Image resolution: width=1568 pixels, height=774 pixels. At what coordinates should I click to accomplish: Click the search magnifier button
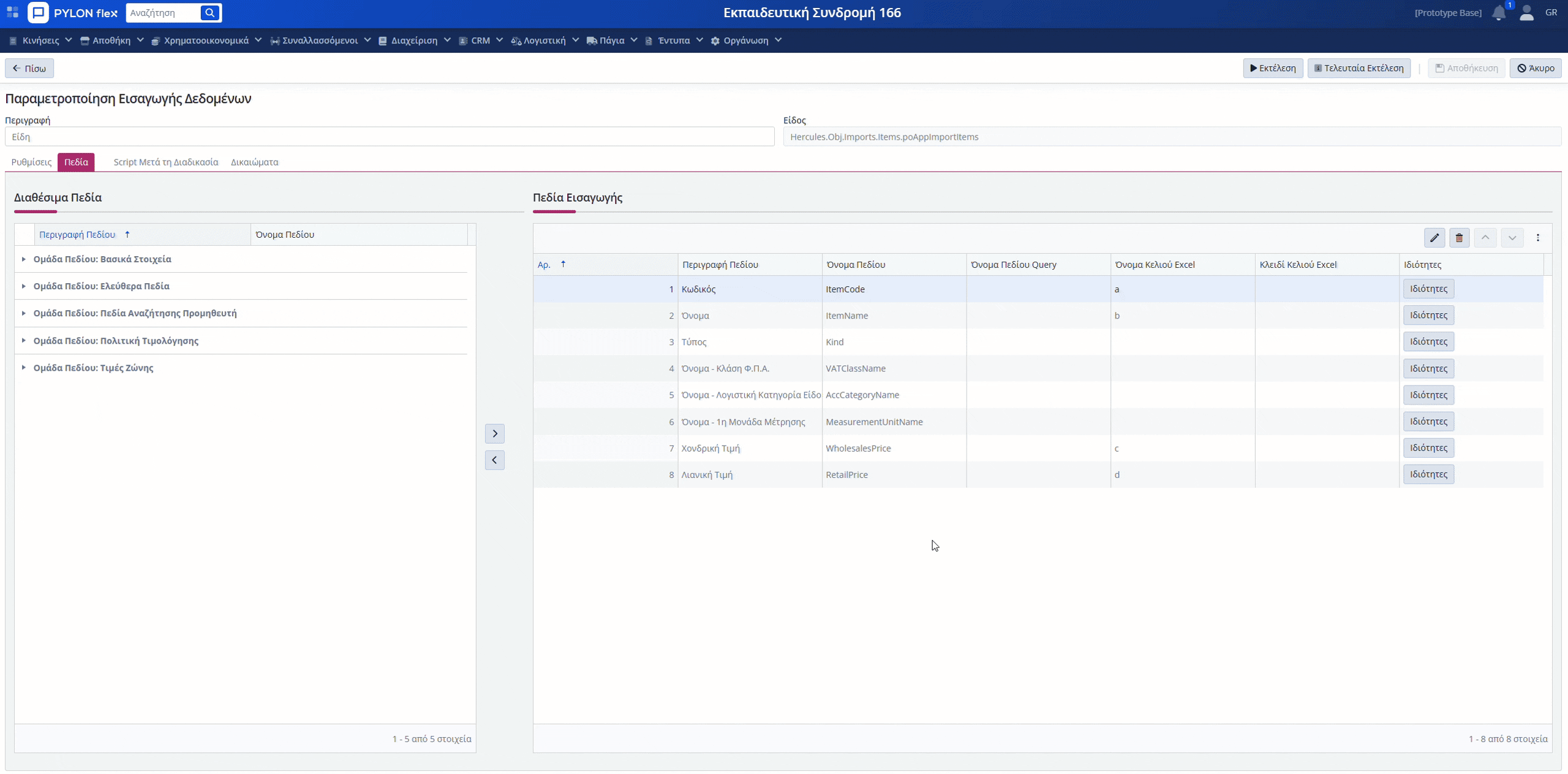[x=209, y=12]
